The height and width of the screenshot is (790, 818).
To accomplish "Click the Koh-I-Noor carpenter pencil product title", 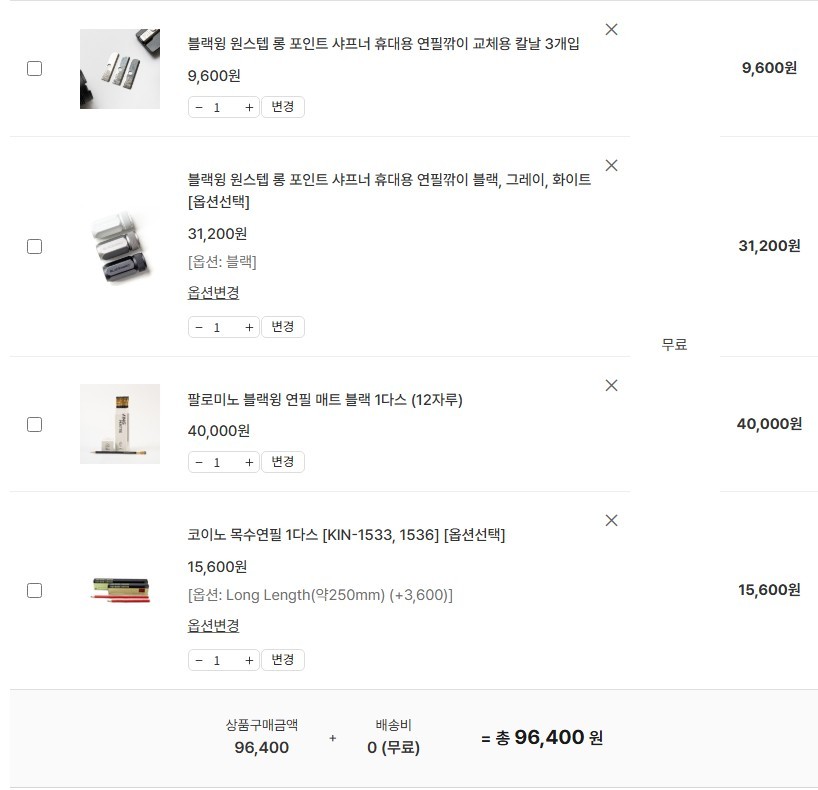I will point(346,535).
